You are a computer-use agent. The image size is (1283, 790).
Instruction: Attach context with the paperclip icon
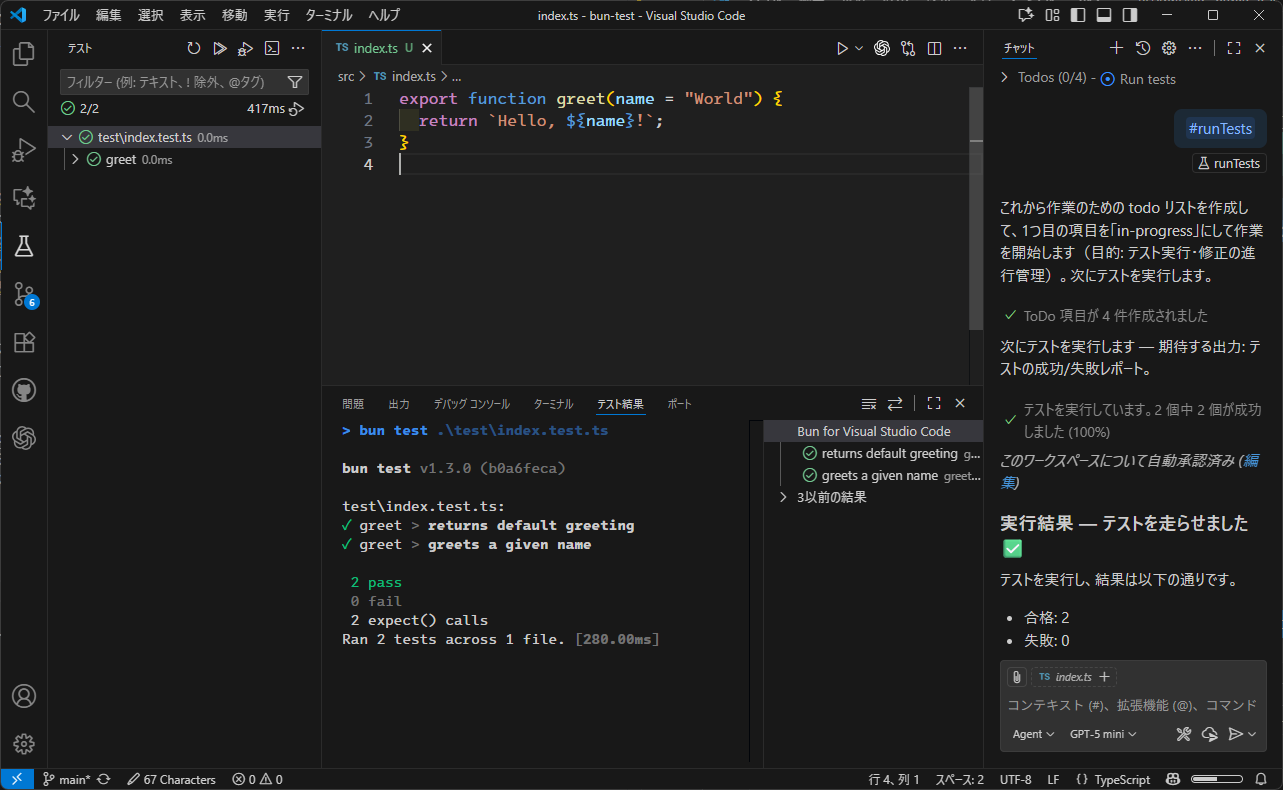coord(1016,677)
